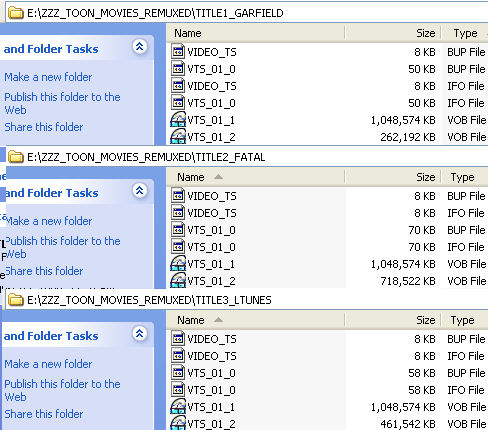Collapse Folder Tasks panel in FATAL window

[x=140, y=191]
